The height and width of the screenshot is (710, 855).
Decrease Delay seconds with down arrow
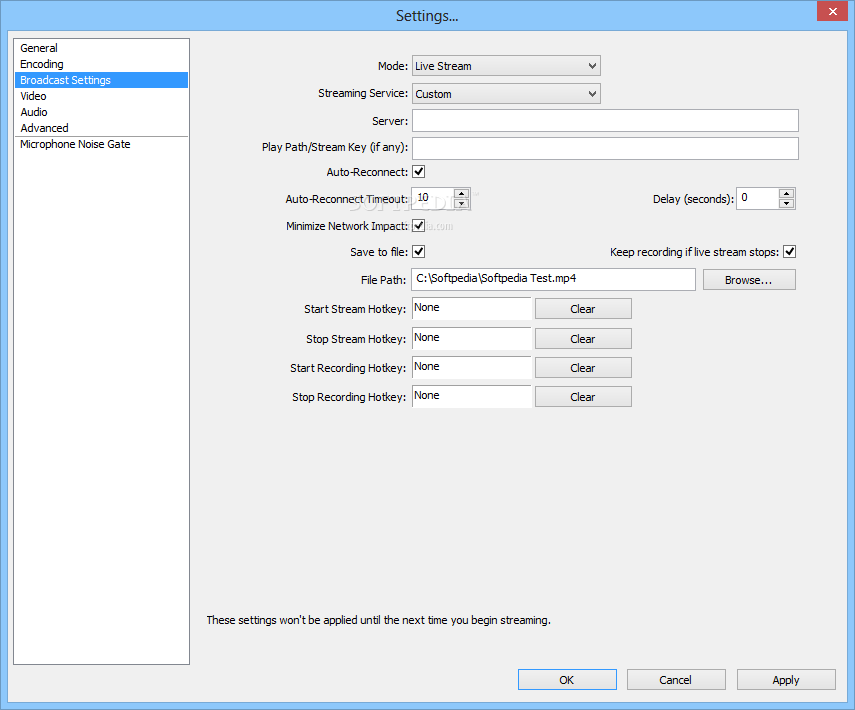pyautogui.click(x=786, y=203)
